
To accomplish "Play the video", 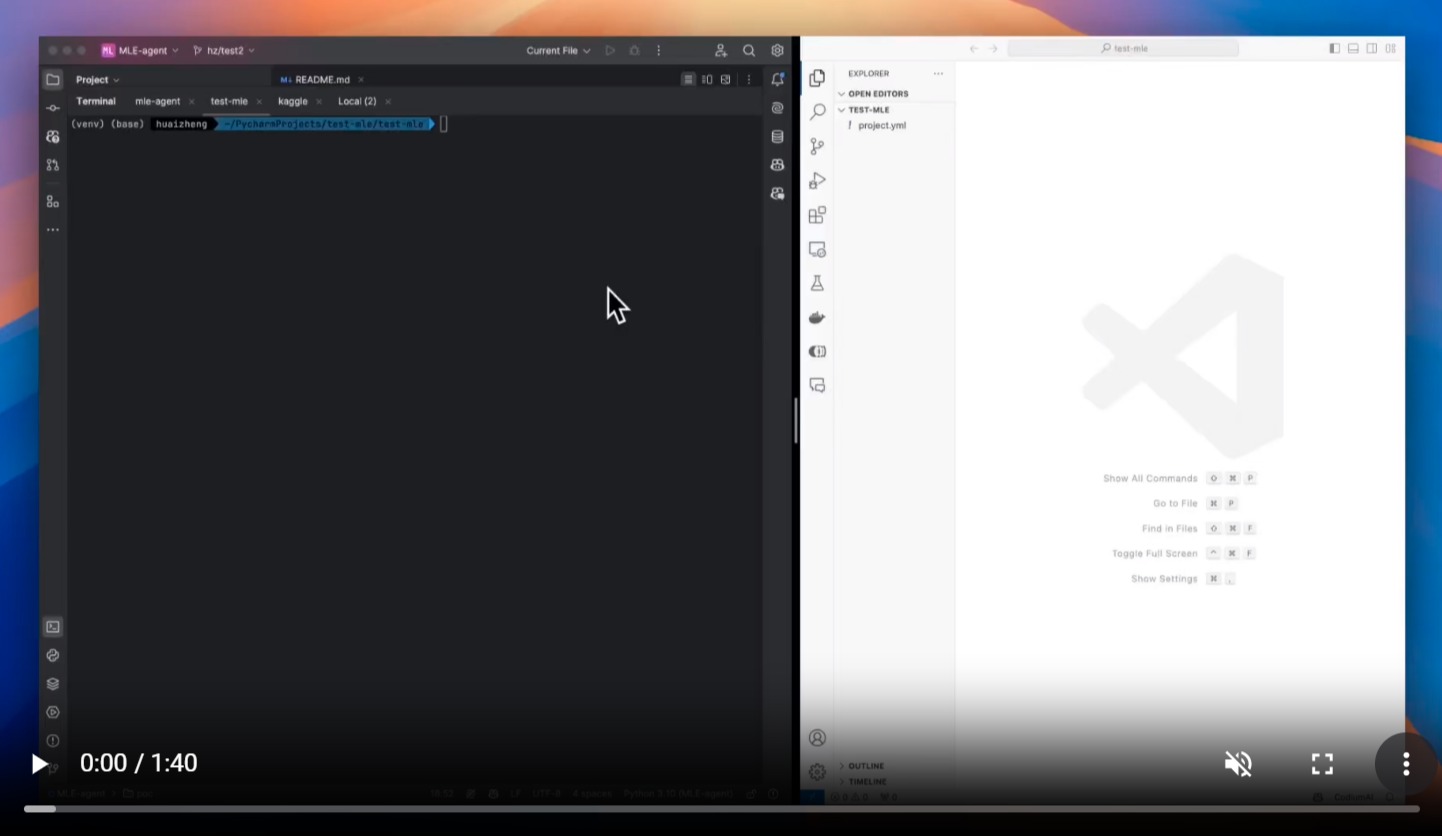I will point(39,764).
